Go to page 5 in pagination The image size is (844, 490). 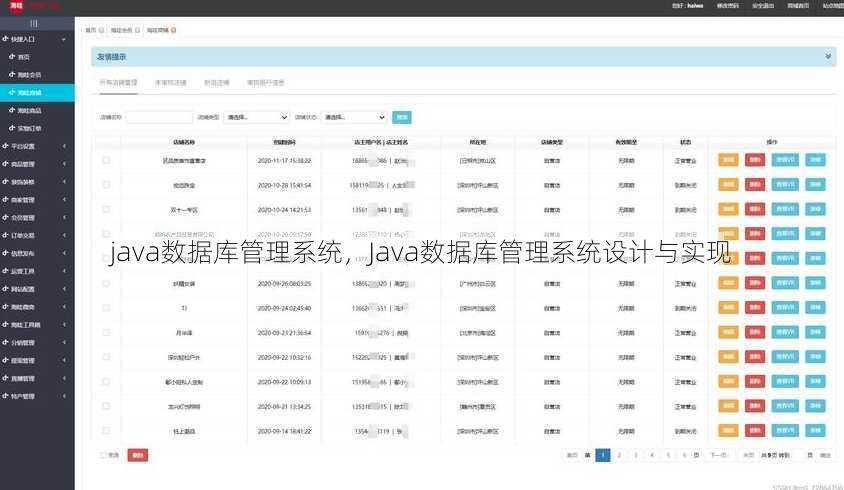pyautogui.click(x=668, y=455)
